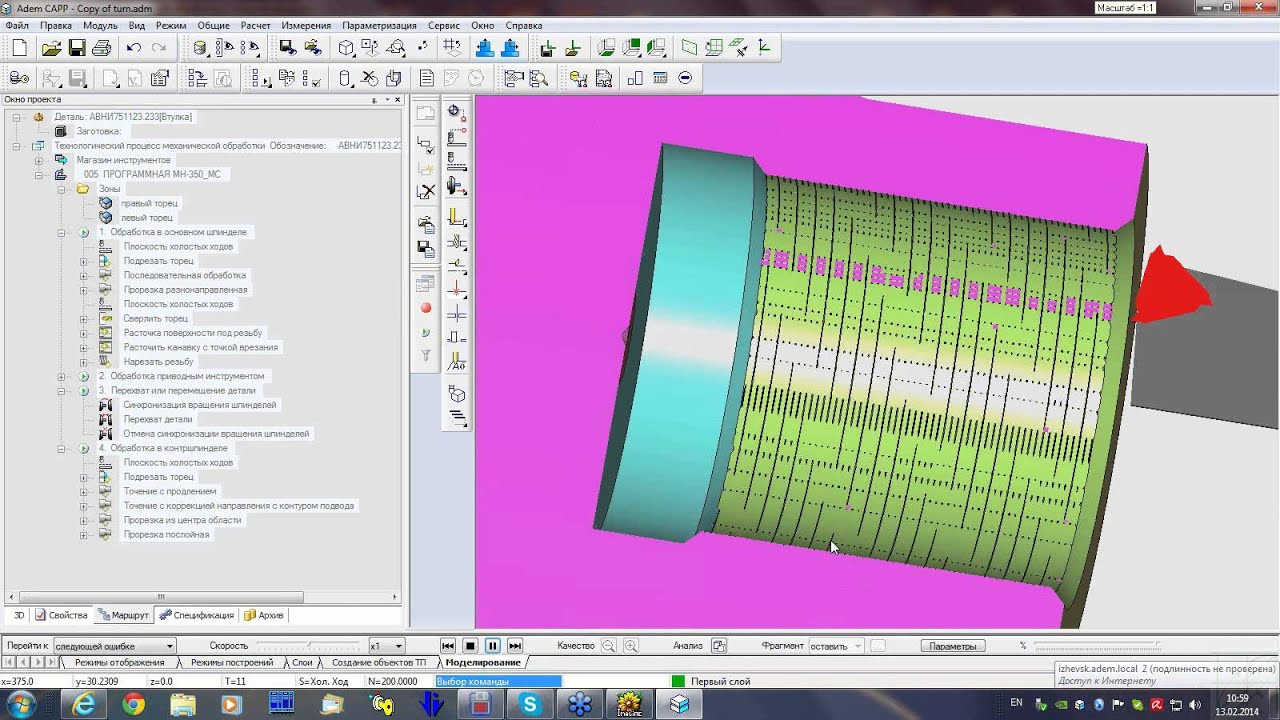1280x720 pixels.
Task: Zoom out quality with minus magnifier
Action: pyautogui.click(x=608, y=646)
